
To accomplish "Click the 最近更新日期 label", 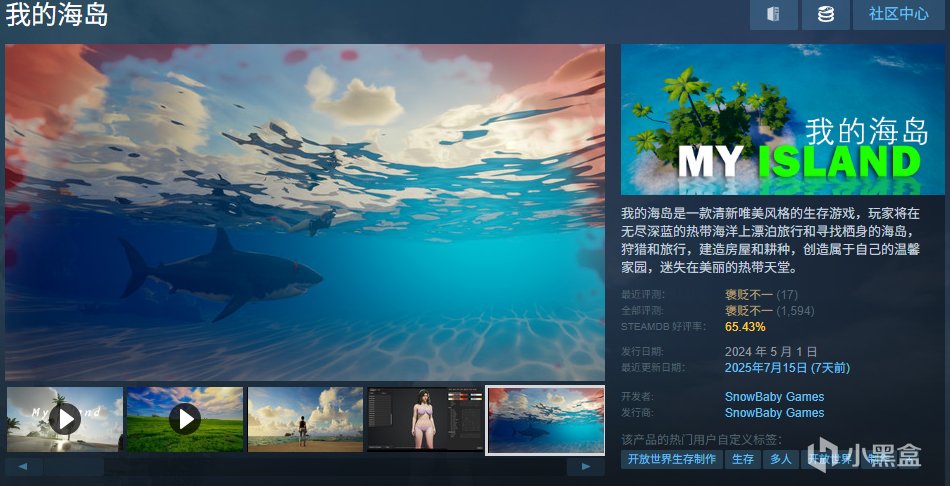I will point(653,368).
